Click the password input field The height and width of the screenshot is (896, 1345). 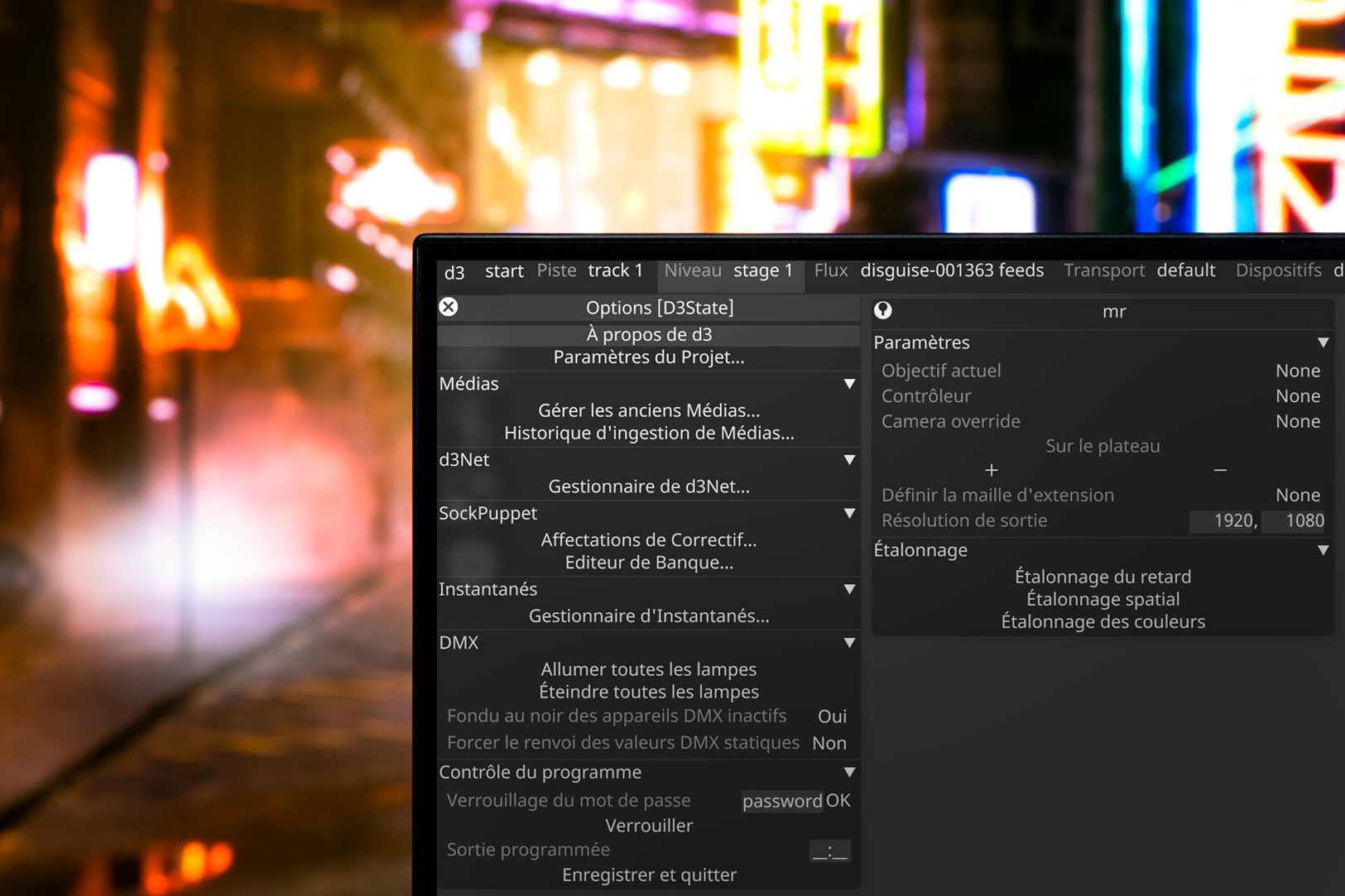tap(782, 801)
